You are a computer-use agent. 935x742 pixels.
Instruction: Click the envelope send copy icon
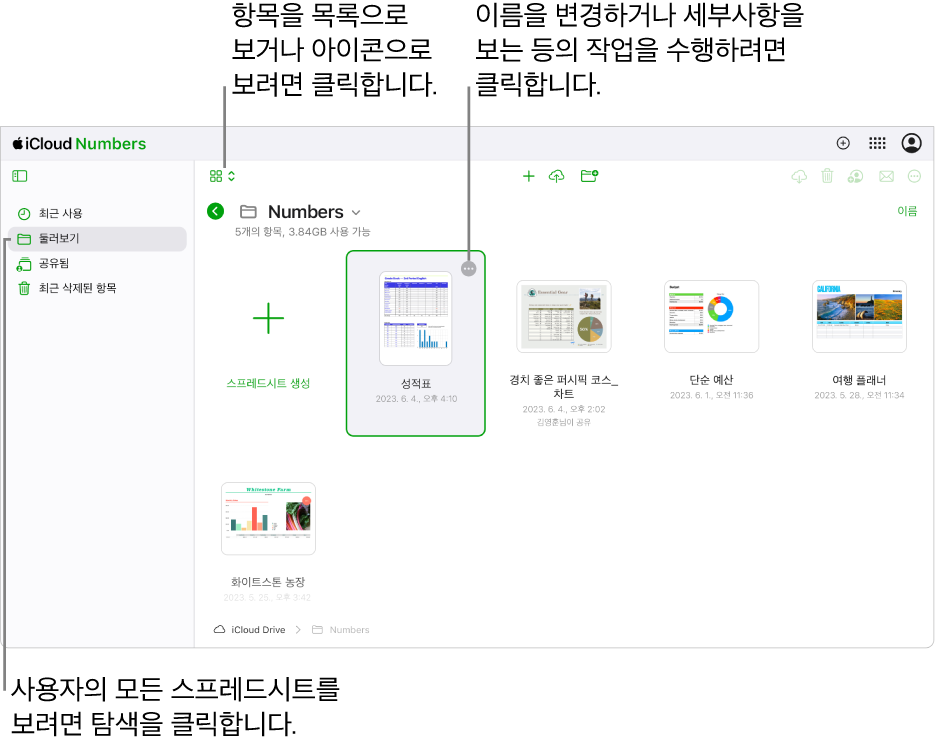[886, 176]
